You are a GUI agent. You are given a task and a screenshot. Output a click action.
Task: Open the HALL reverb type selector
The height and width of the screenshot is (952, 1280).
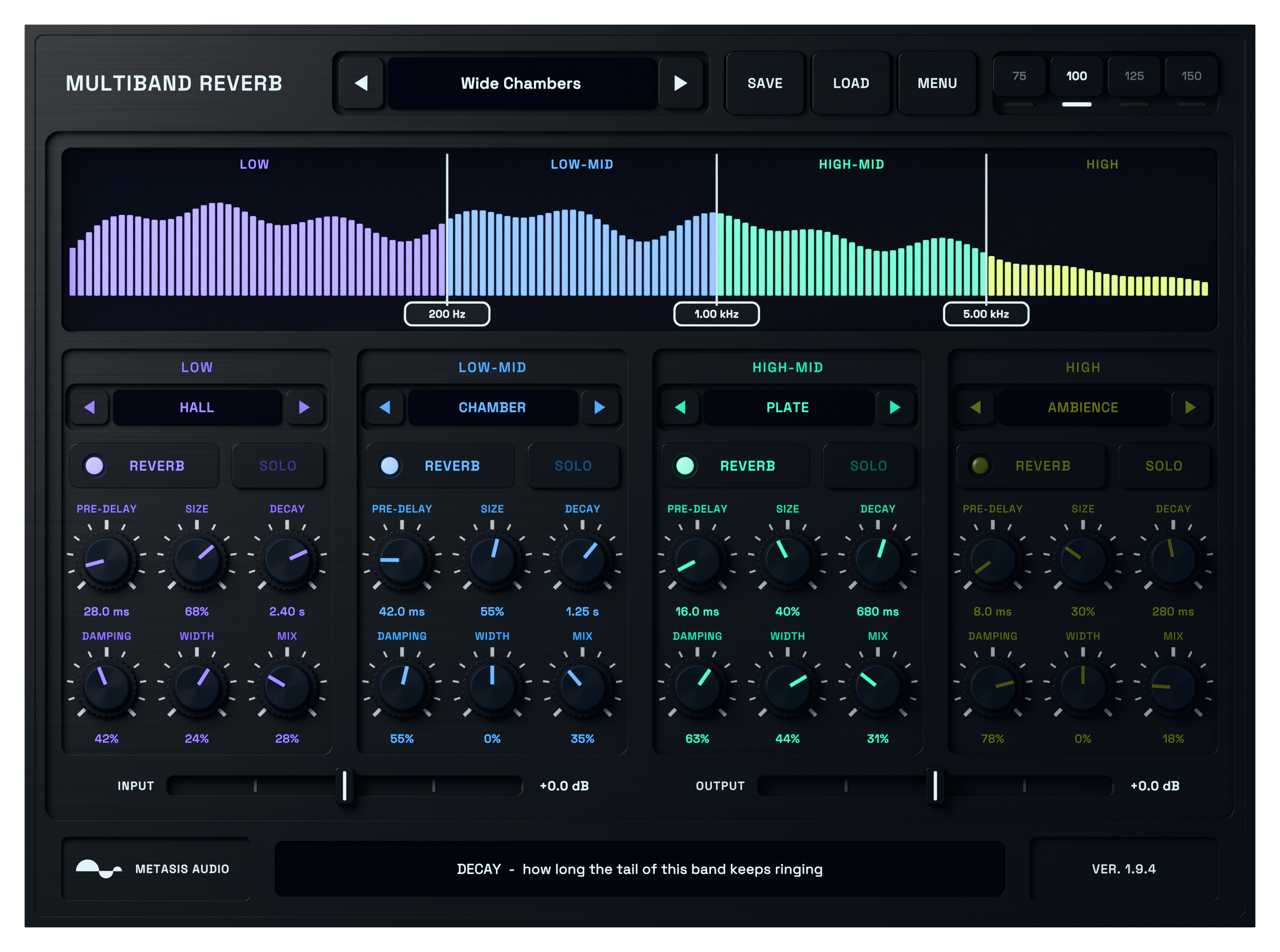[x=197, y=407]
